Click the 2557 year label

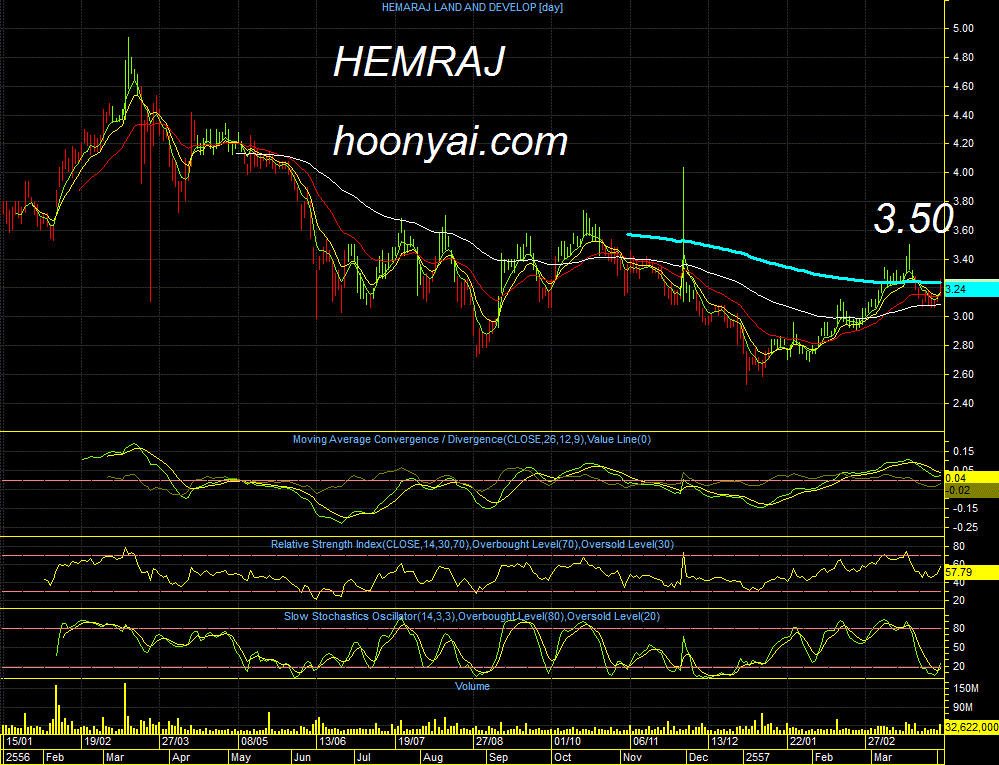click(x=758, y=757)
